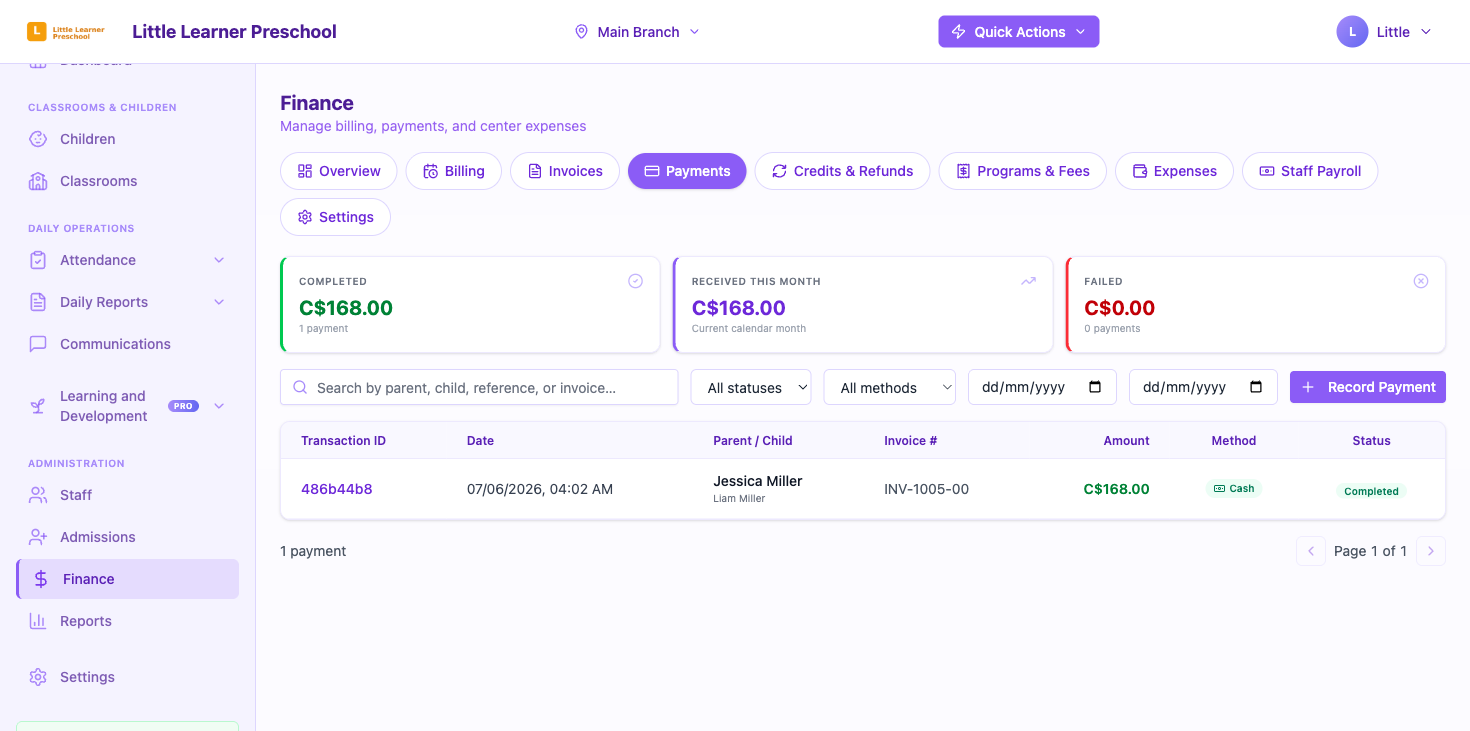Click the first dd/mm/yyyy date field
Screen dimensions: 1470x731
1042,387
